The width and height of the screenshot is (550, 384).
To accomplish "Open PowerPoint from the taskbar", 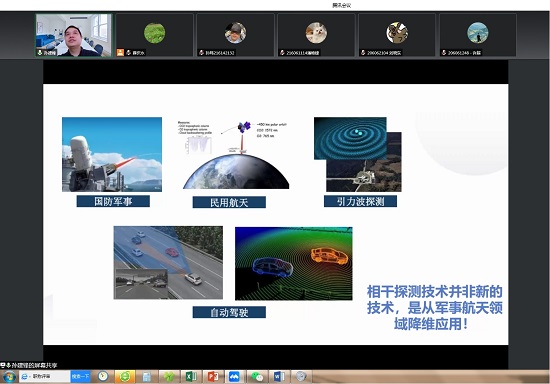I will click(213, 377).
